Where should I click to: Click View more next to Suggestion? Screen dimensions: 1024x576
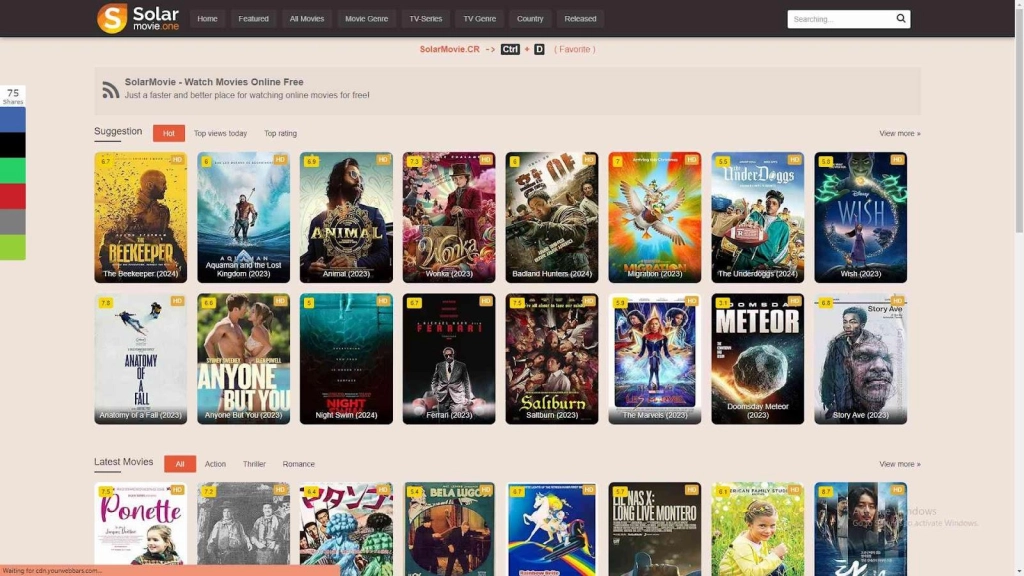coord(899,133)
